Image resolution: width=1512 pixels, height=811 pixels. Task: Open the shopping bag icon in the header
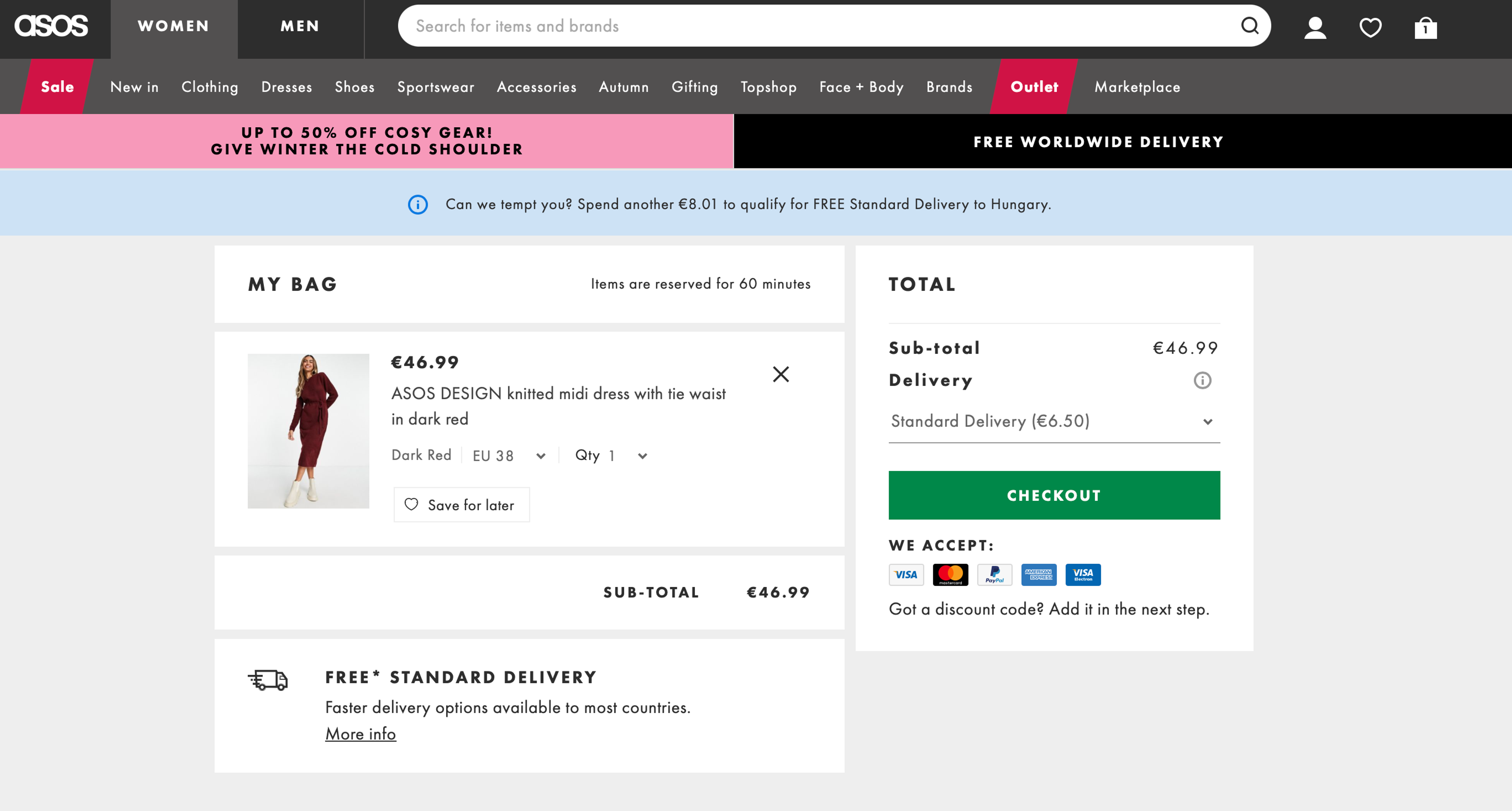(x=1426, y=28)
